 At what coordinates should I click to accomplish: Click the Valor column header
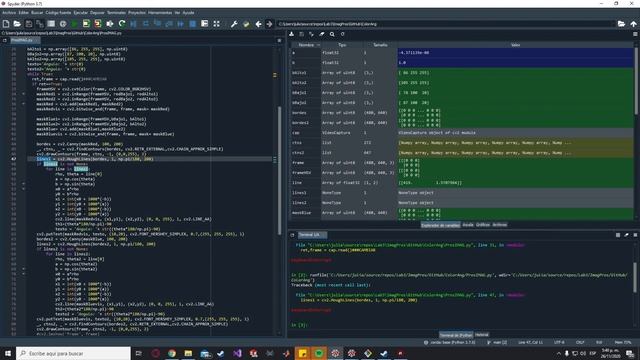(516, 45)
